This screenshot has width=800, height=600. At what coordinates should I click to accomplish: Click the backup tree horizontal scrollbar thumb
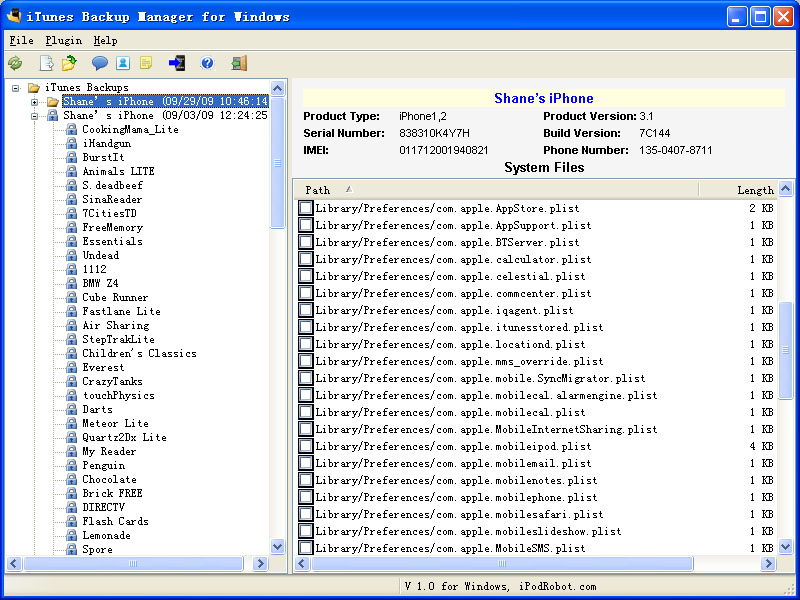[133, 564]
